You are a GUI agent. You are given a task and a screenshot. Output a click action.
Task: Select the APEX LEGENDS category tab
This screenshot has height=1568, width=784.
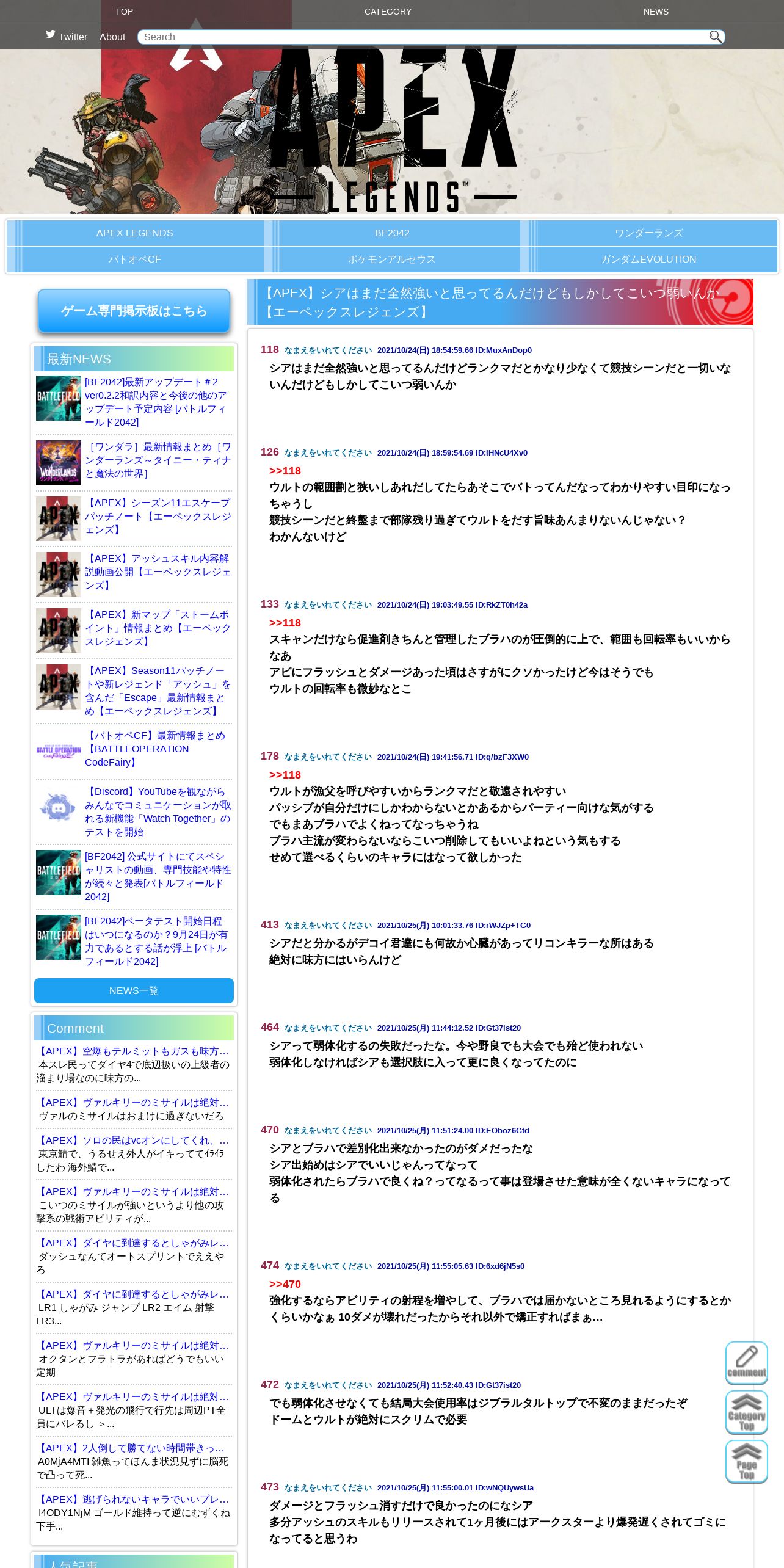135,233
